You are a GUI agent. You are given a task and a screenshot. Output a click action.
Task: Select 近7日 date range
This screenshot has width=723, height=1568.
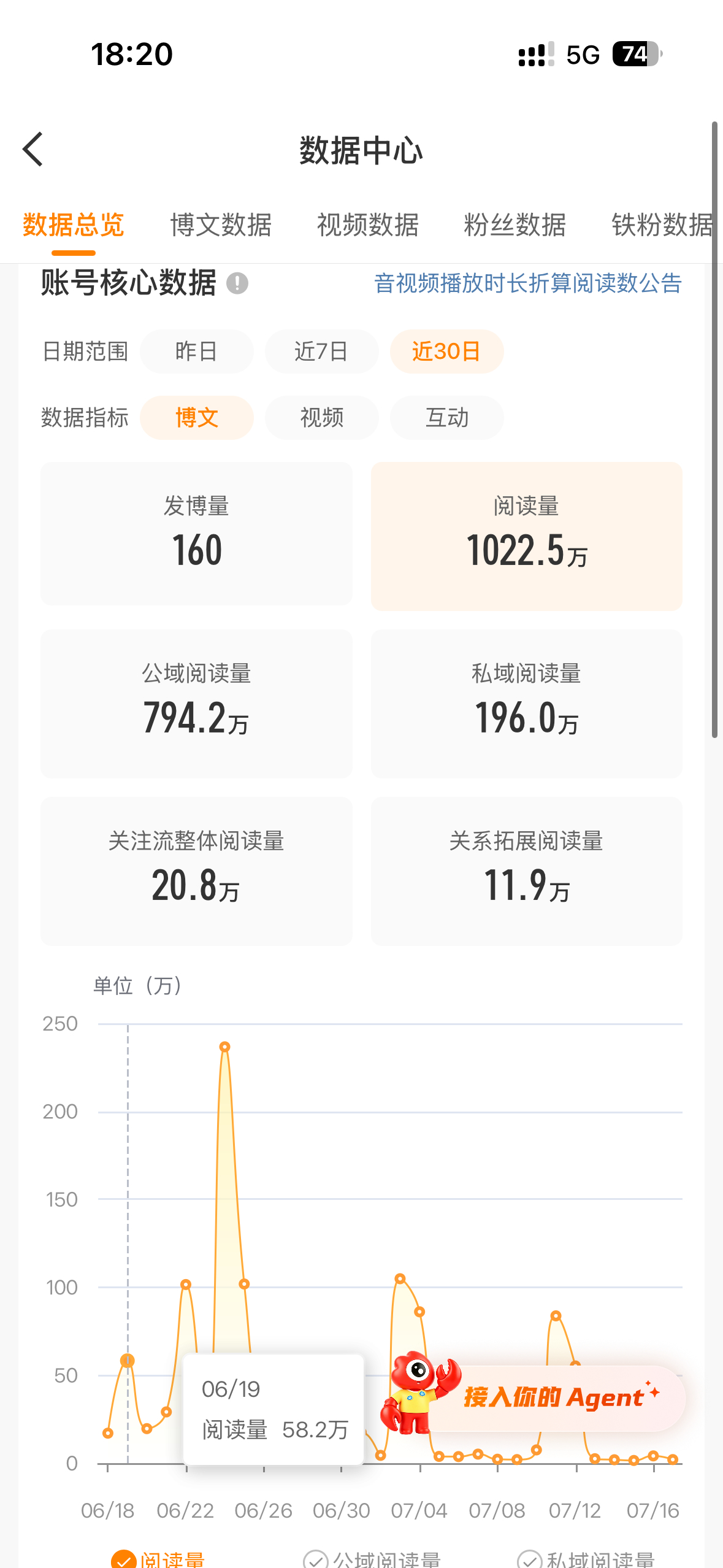(321, 352)
